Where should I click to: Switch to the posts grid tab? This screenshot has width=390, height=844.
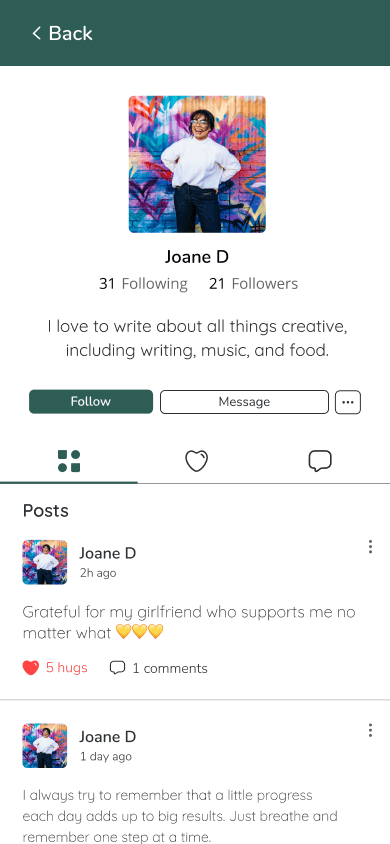click(x=69, y=461)
